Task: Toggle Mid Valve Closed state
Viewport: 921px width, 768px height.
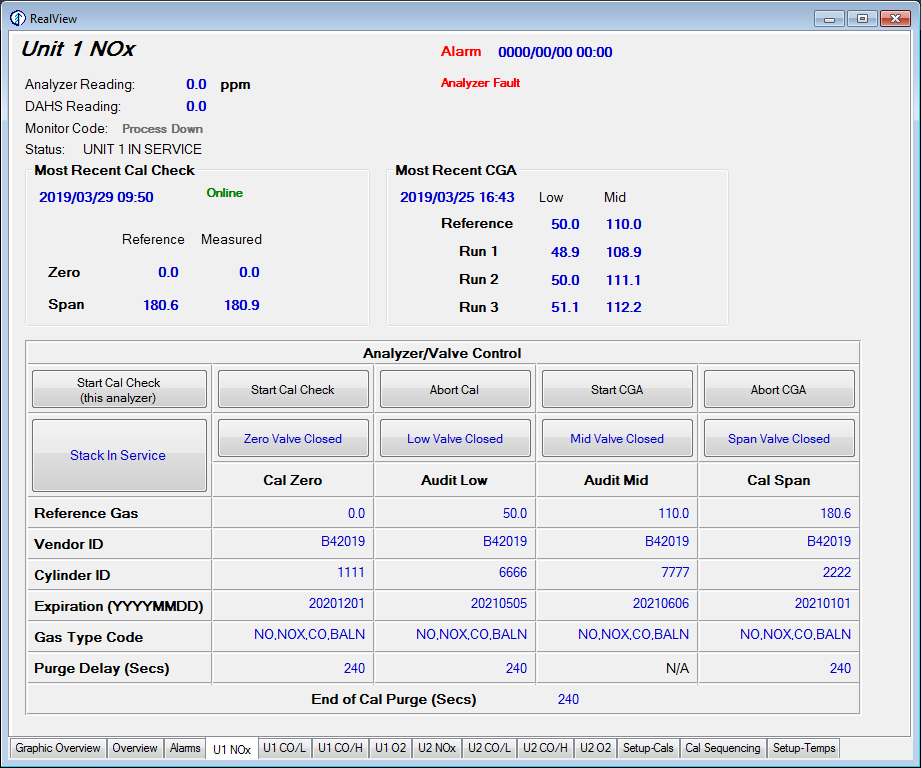Action: click(x=617, y=438)
